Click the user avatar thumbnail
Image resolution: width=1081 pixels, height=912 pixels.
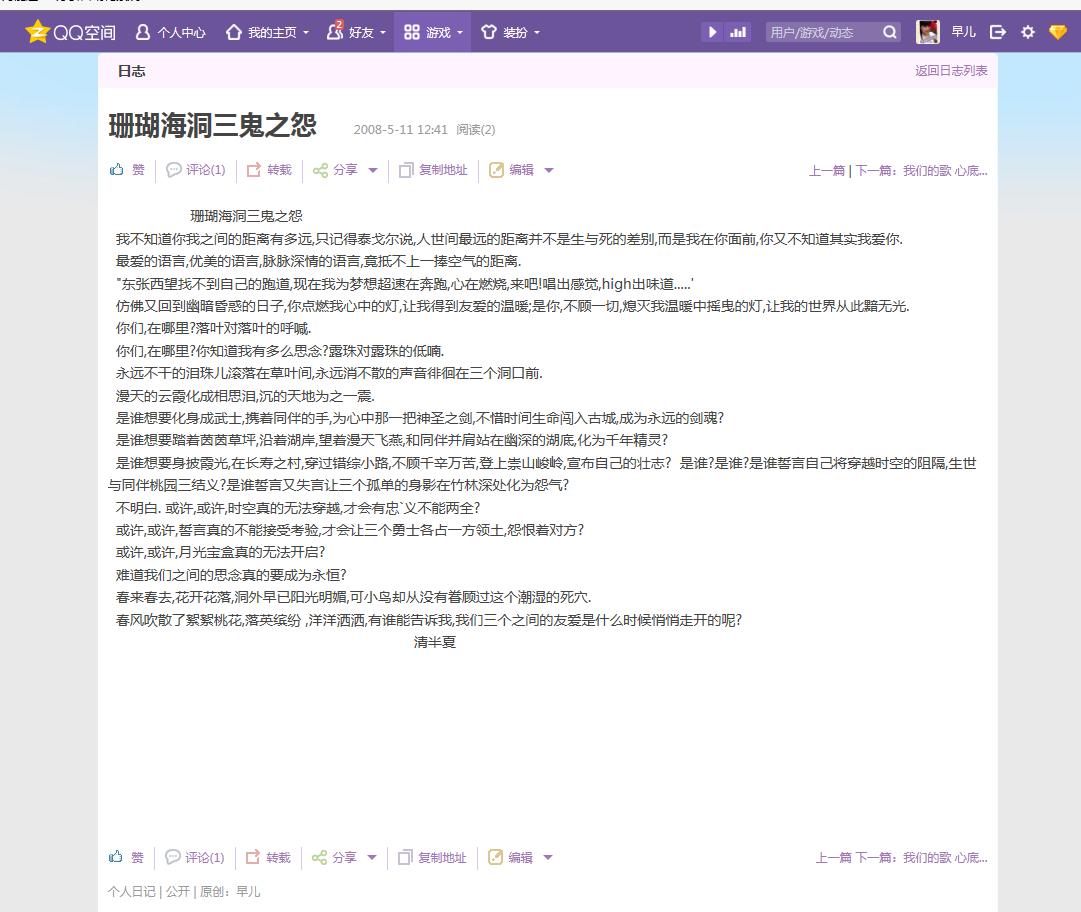(927, 32)
